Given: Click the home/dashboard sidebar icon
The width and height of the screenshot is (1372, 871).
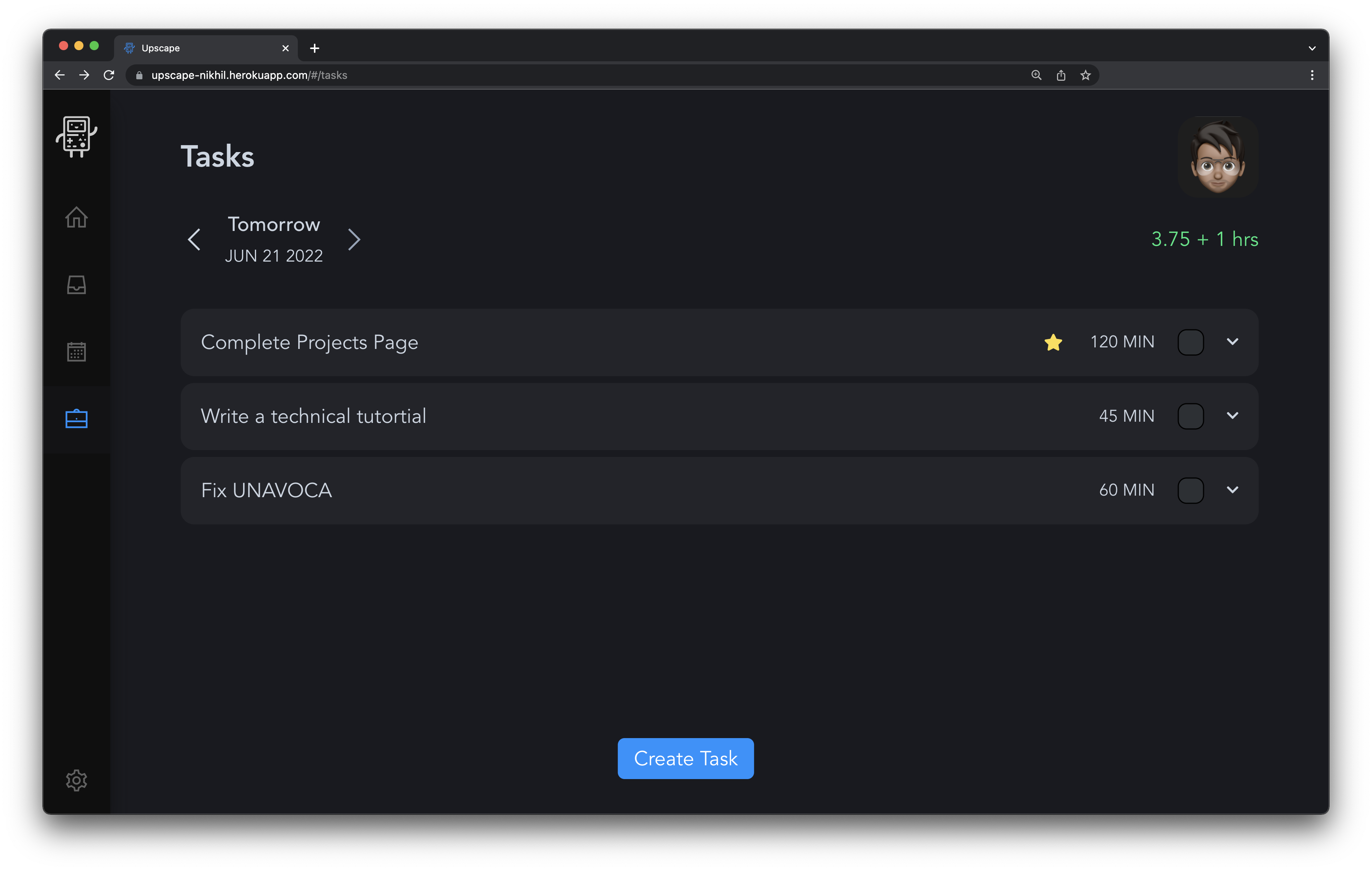Looking at the screenshot, I should 76,216.
